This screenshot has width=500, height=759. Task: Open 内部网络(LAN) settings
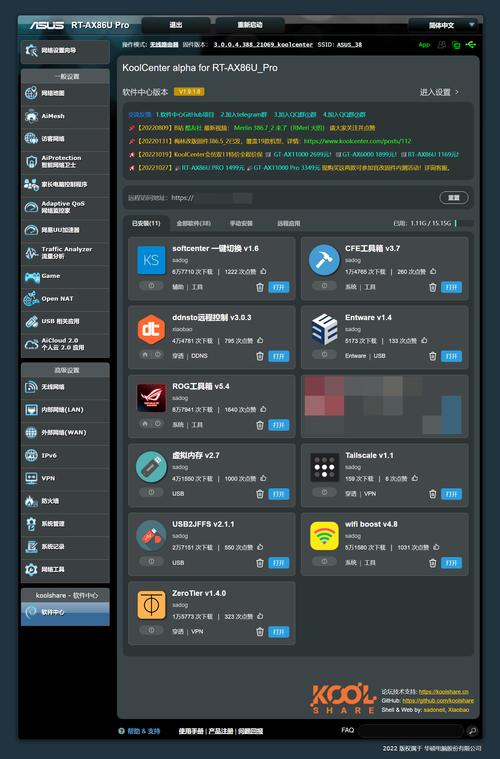pos(65,410)
